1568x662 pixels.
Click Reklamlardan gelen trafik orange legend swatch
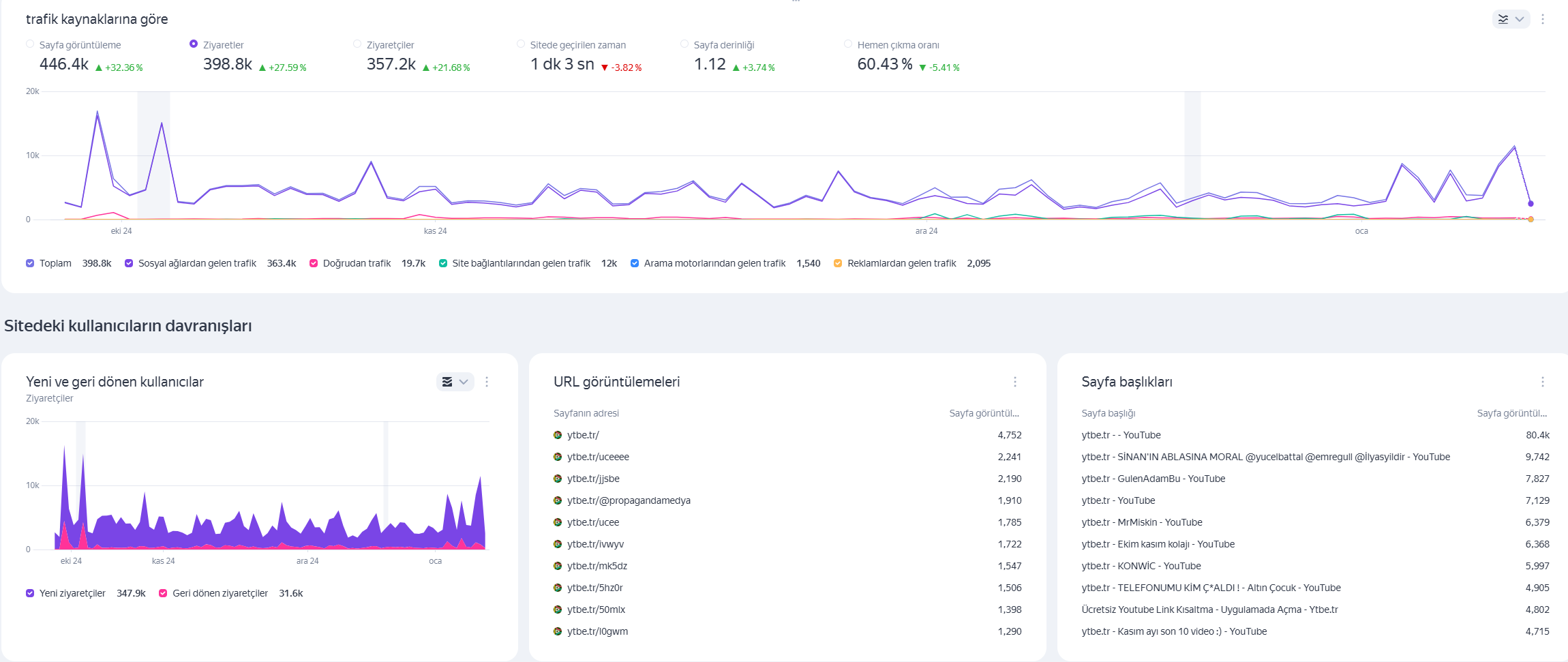[x=838, y=263]
